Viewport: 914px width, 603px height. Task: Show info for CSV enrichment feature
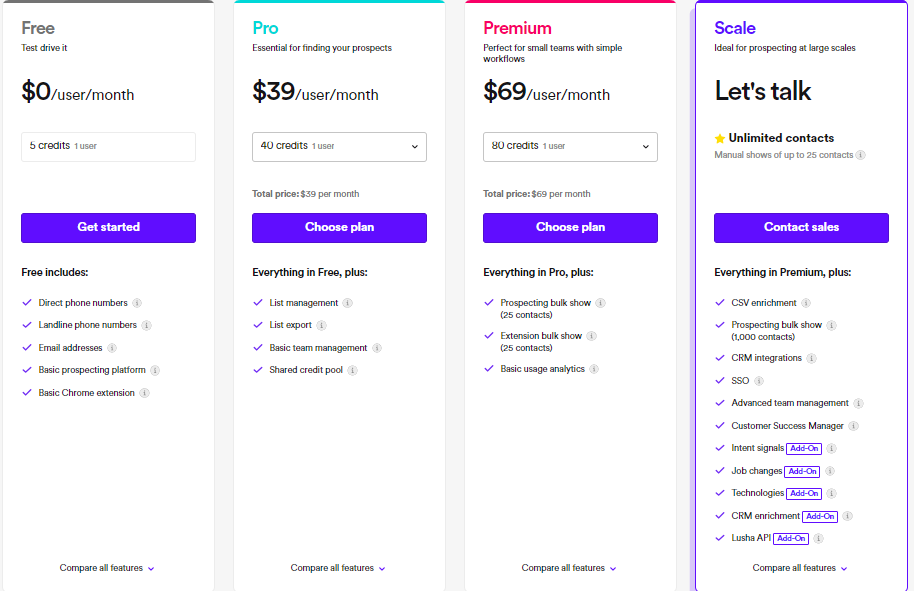click(806, 303)
